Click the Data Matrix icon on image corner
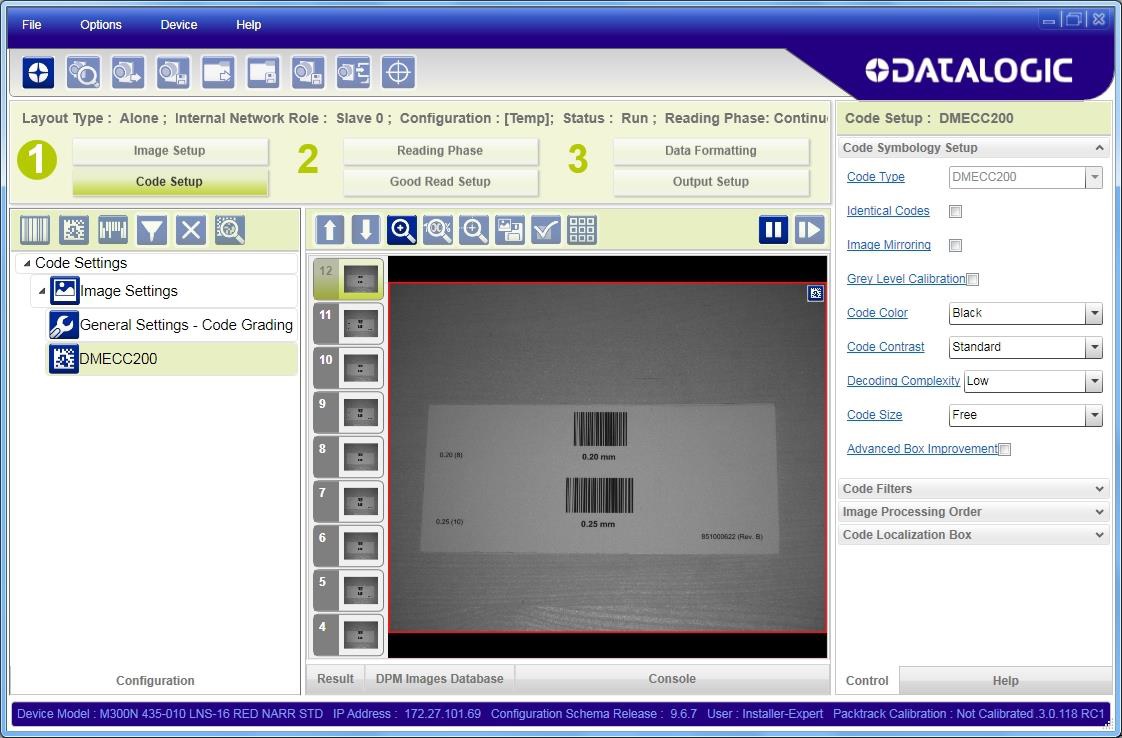The width and height of the screenshot is (1122, 738). click(x=815, y=293)
